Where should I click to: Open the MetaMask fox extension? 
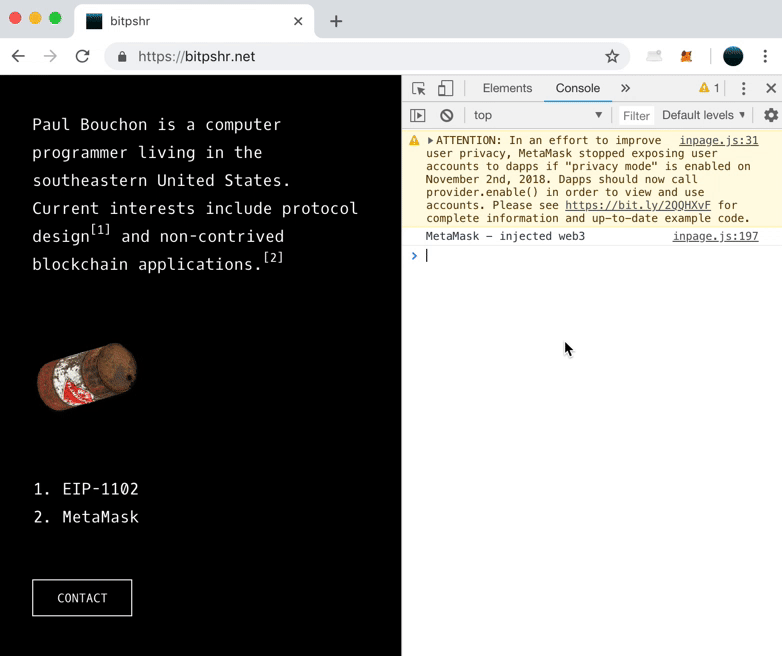pyautogui.click(x=686, y=56)
